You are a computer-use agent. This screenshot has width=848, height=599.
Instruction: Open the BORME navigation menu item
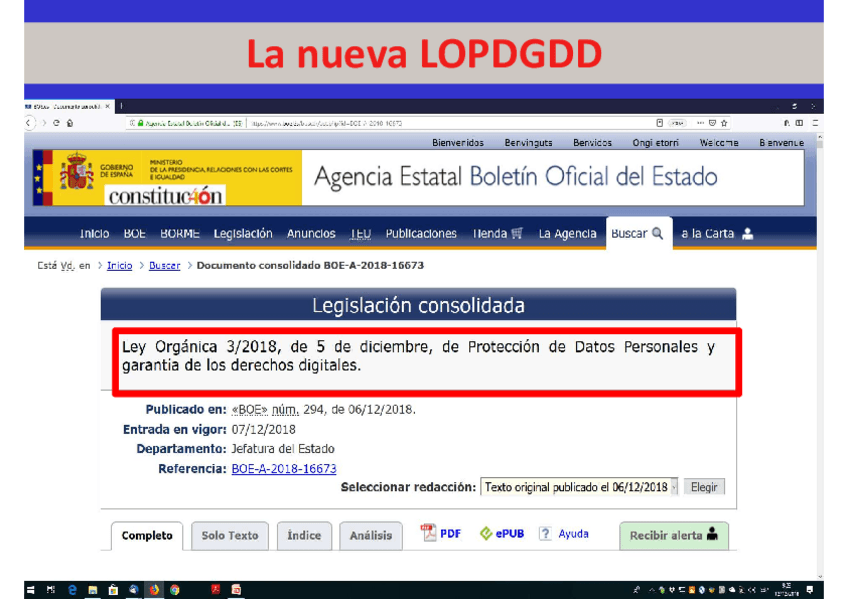tap(180, 234)
